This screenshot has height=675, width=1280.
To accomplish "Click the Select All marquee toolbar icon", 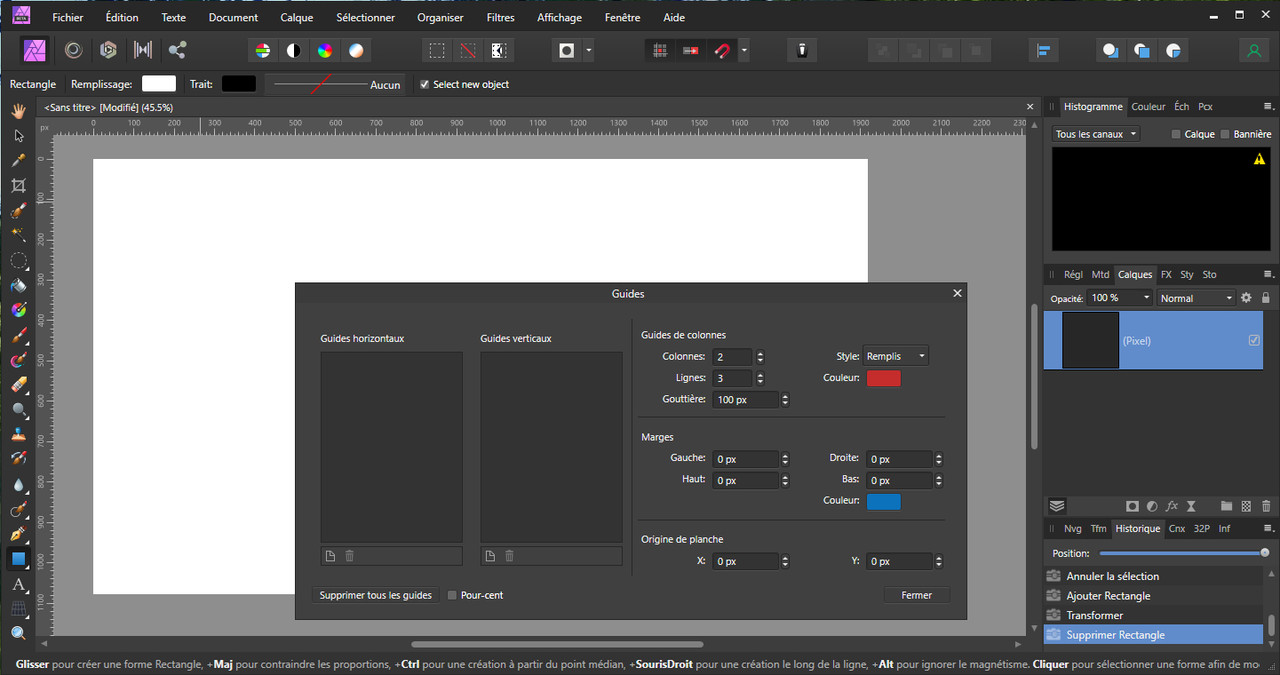I will point(437,50).
